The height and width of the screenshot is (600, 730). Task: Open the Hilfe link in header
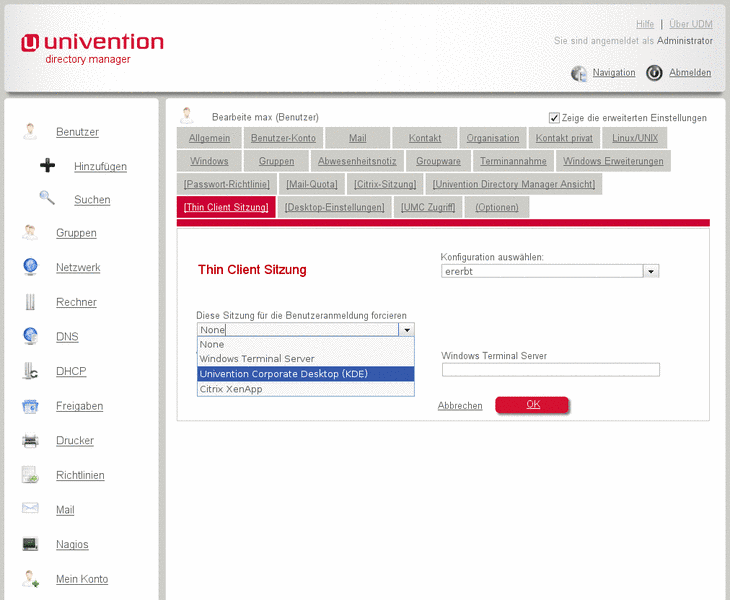[x=645, y=24]
